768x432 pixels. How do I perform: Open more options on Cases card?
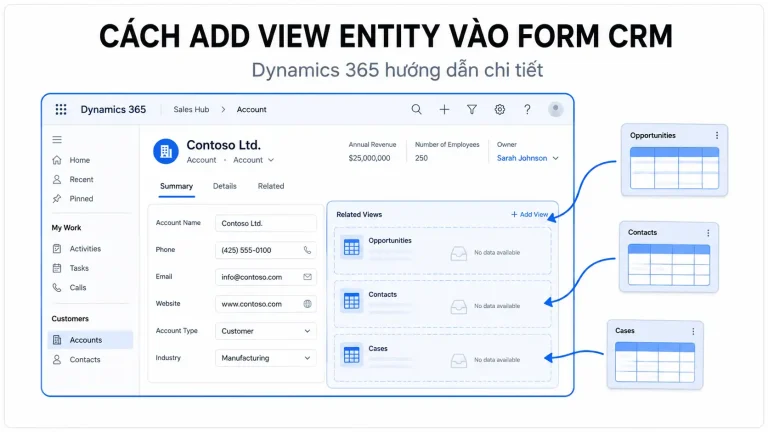pyautogui.click(x=693, y=331)
